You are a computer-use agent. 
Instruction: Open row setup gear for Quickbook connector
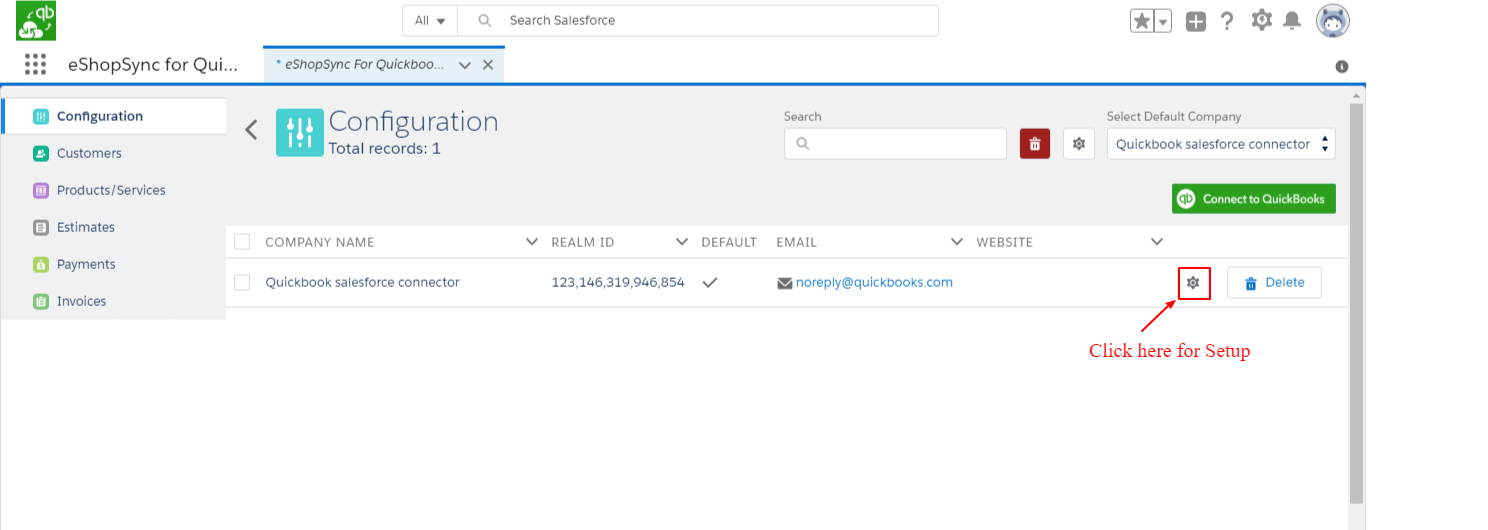(x=1193, y=283)
